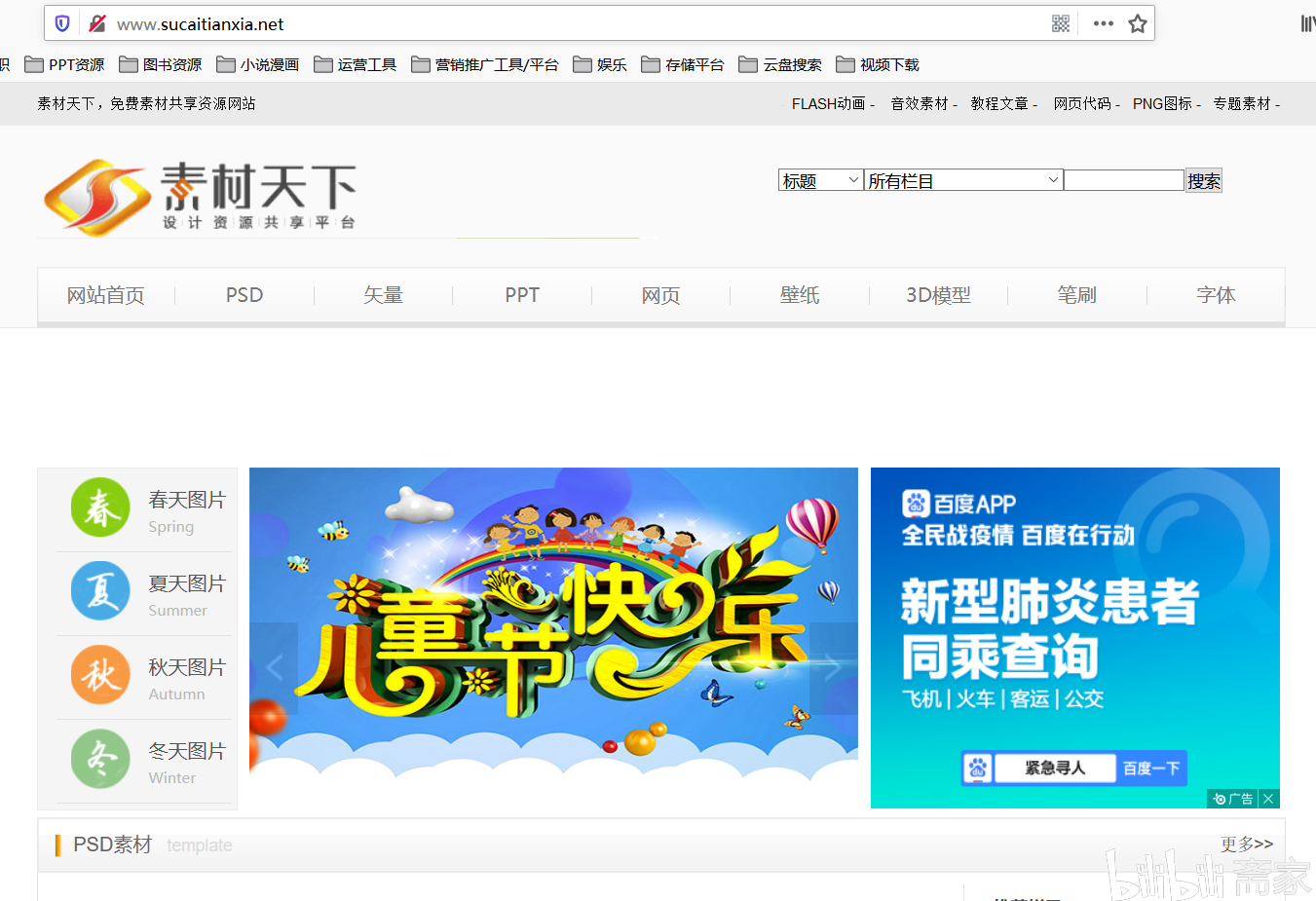Click the 广告 ad label icon
This screenshot has width=1316, height=901.
(1232, 799)
